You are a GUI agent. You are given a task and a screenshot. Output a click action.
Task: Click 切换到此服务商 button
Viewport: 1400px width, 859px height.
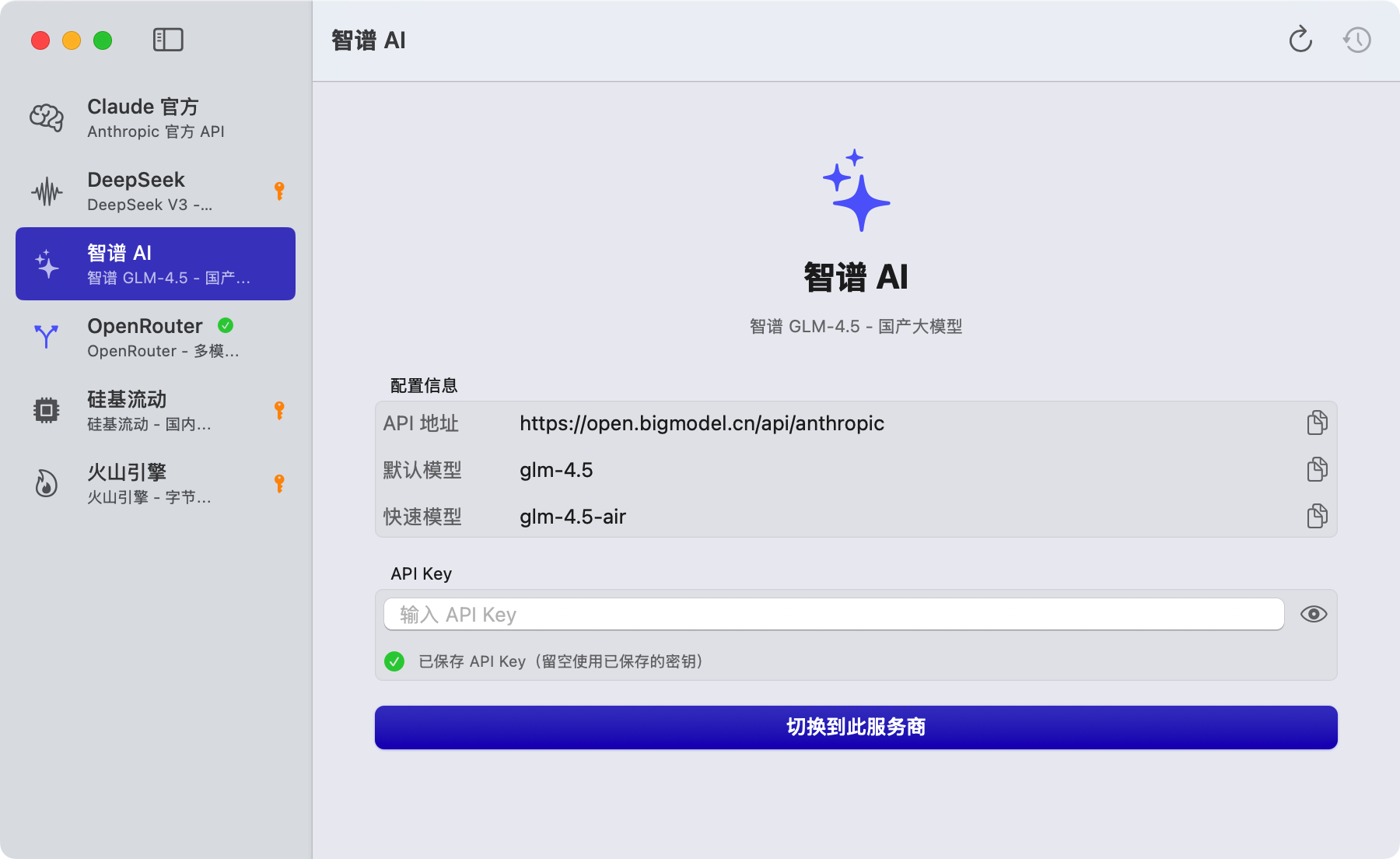click(x=856, y=728)
